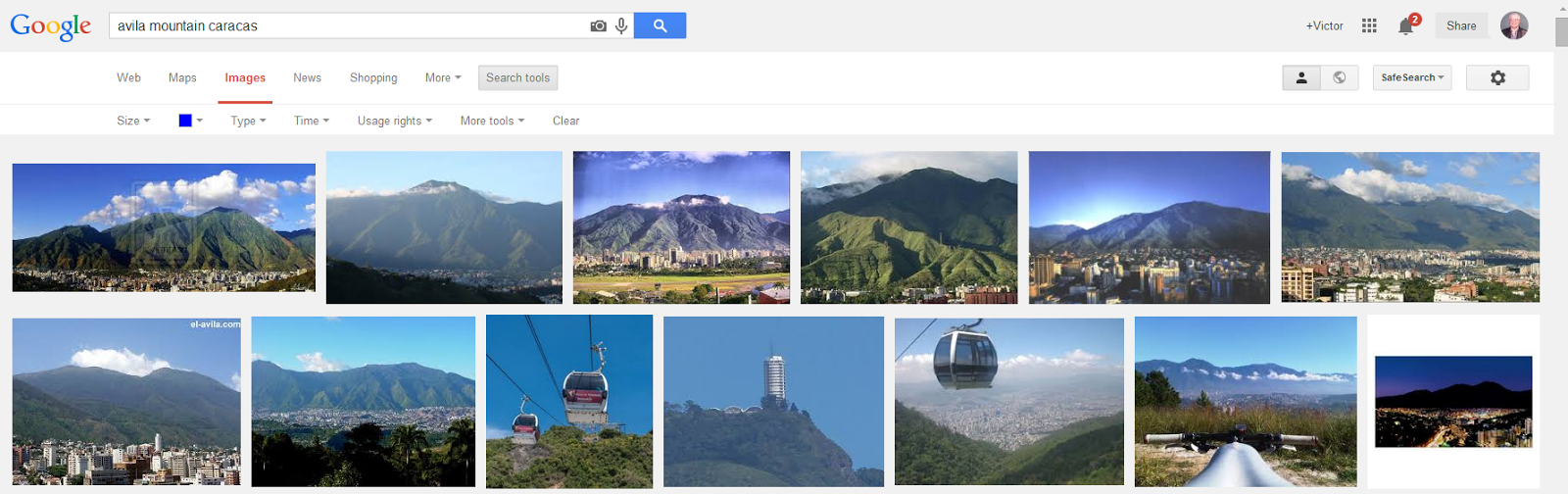Click the Share button
This screenshot has width=1568, height=494.
(x=1461, y=25)
